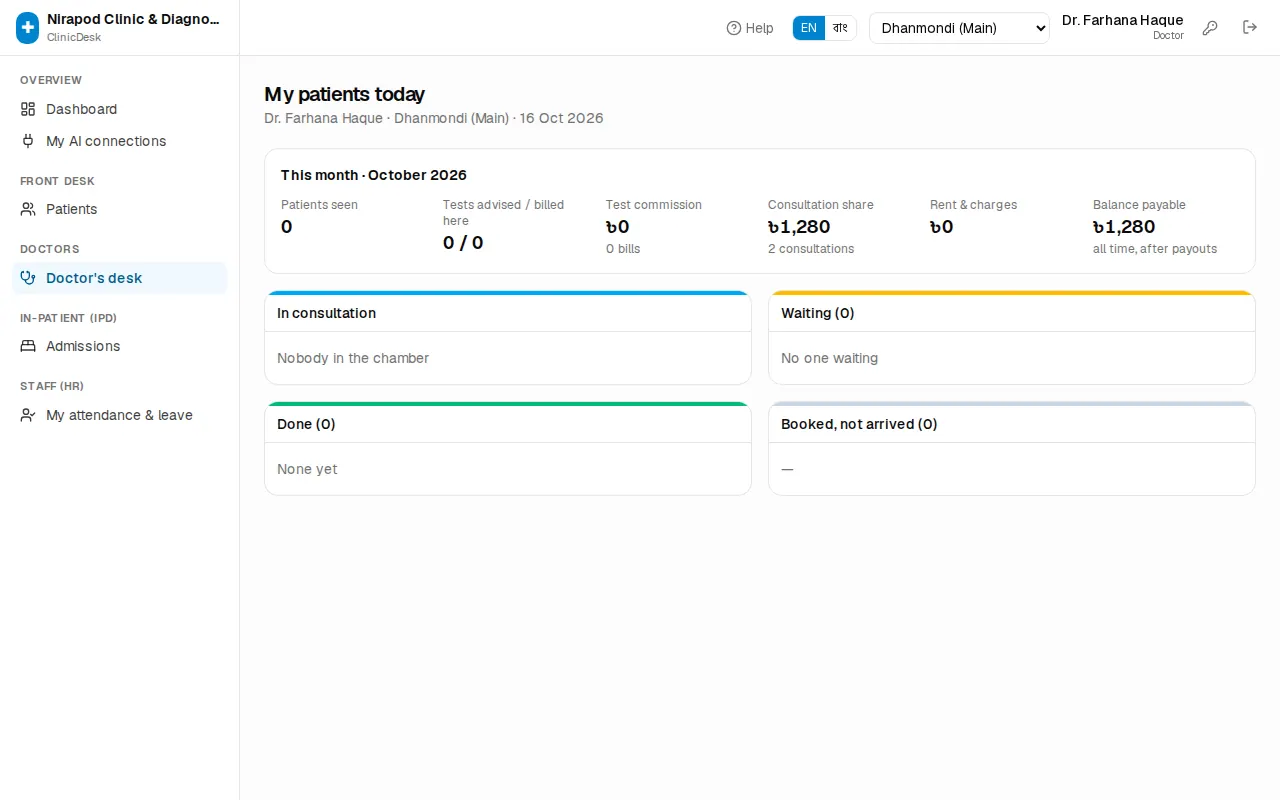The image size is (1280, 800).
Task: Click the In consultation panel header
Action: point(508,313)
